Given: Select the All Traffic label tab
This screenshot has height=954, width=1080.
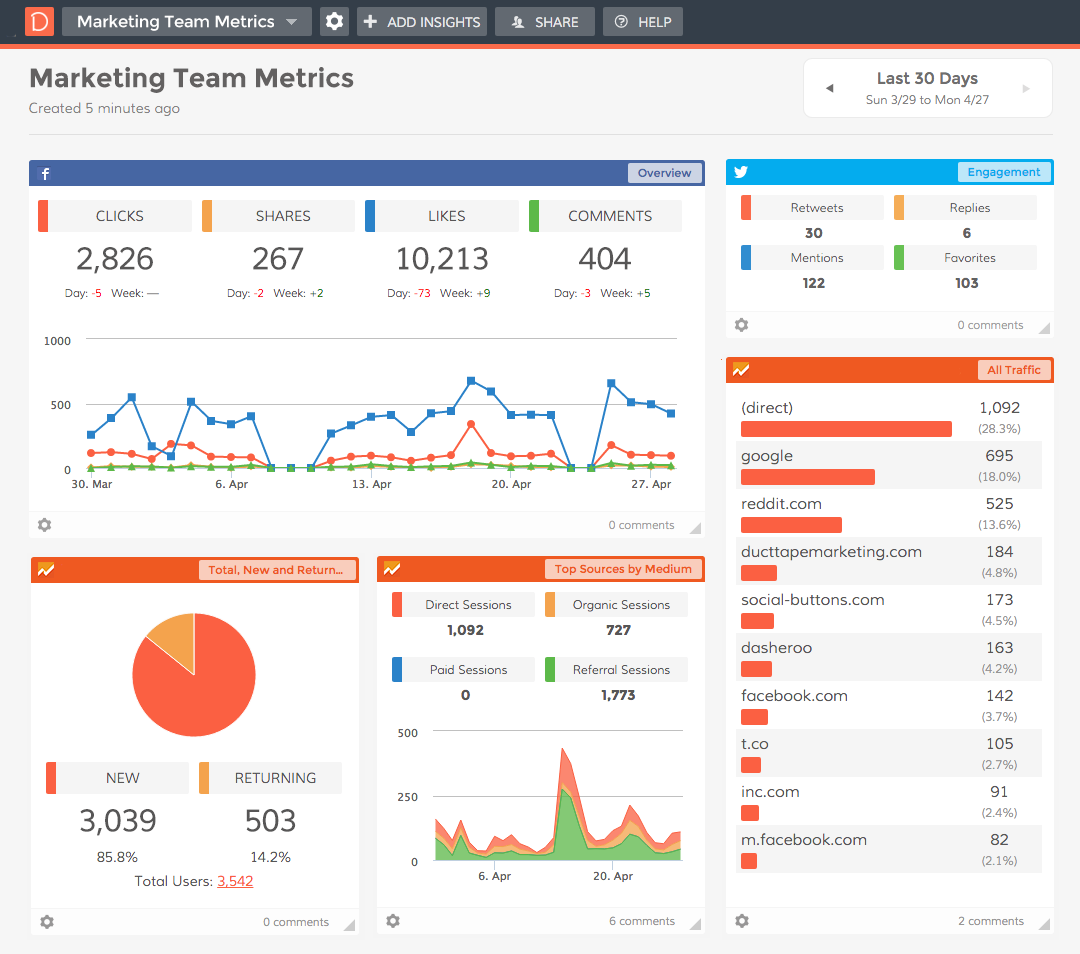Looking at the screenshot, I should (1014, 370).
